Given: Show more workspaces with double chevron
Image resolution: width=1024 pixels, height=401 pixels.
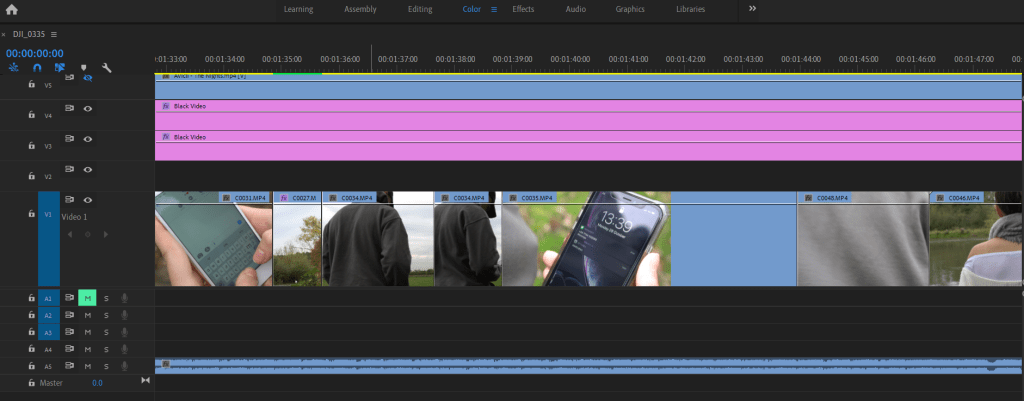Looking at the screenshot, I should [x=752, y=8].
